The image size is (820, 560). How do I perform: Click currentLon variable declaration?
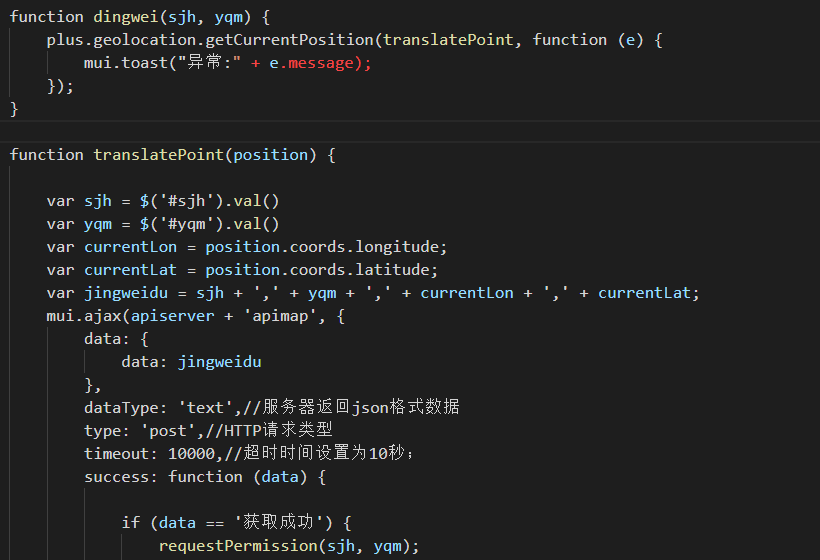(130, 247)
